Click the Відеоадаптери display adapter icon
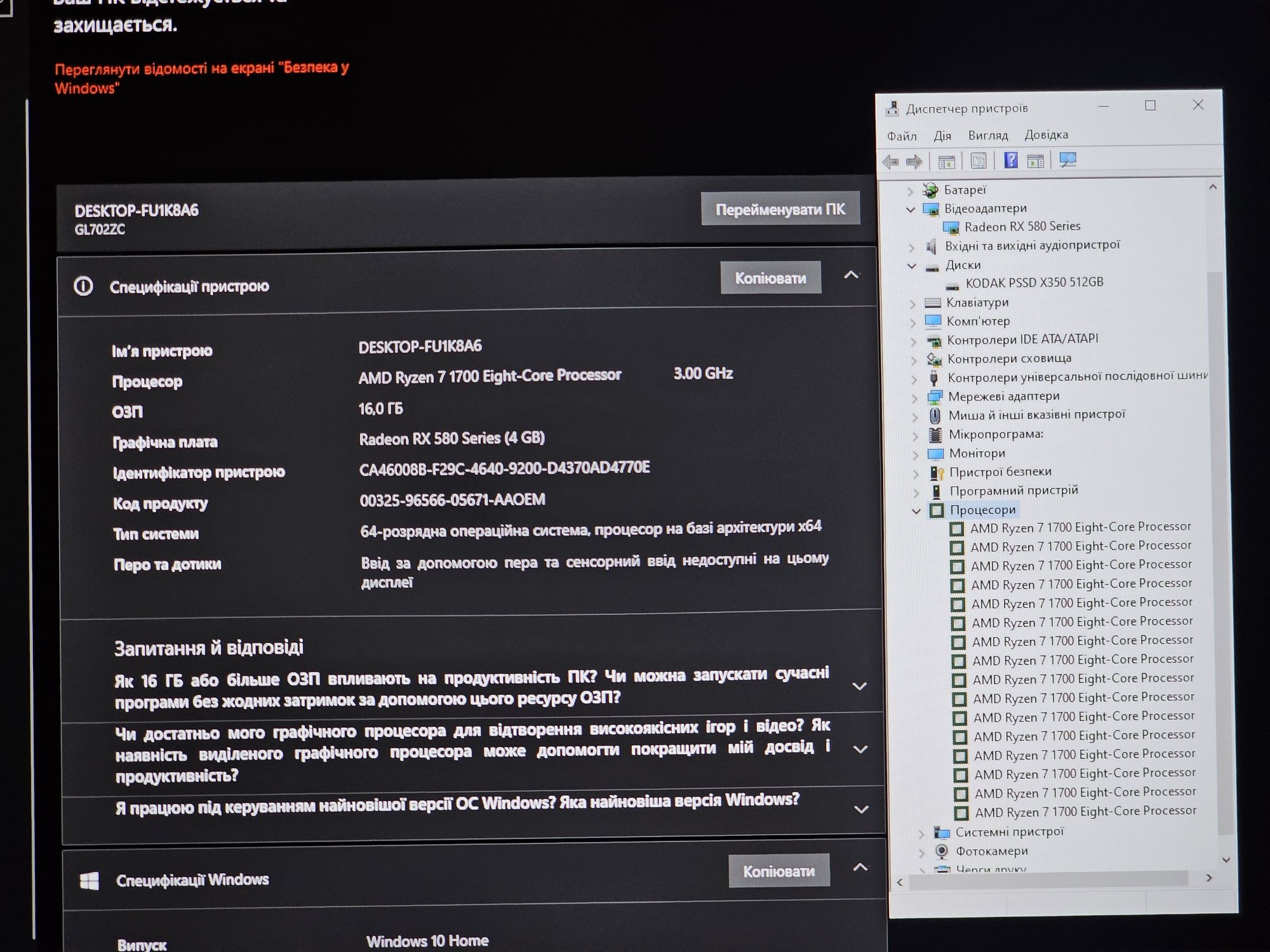 pyautogui.click(x=930, y=209)
